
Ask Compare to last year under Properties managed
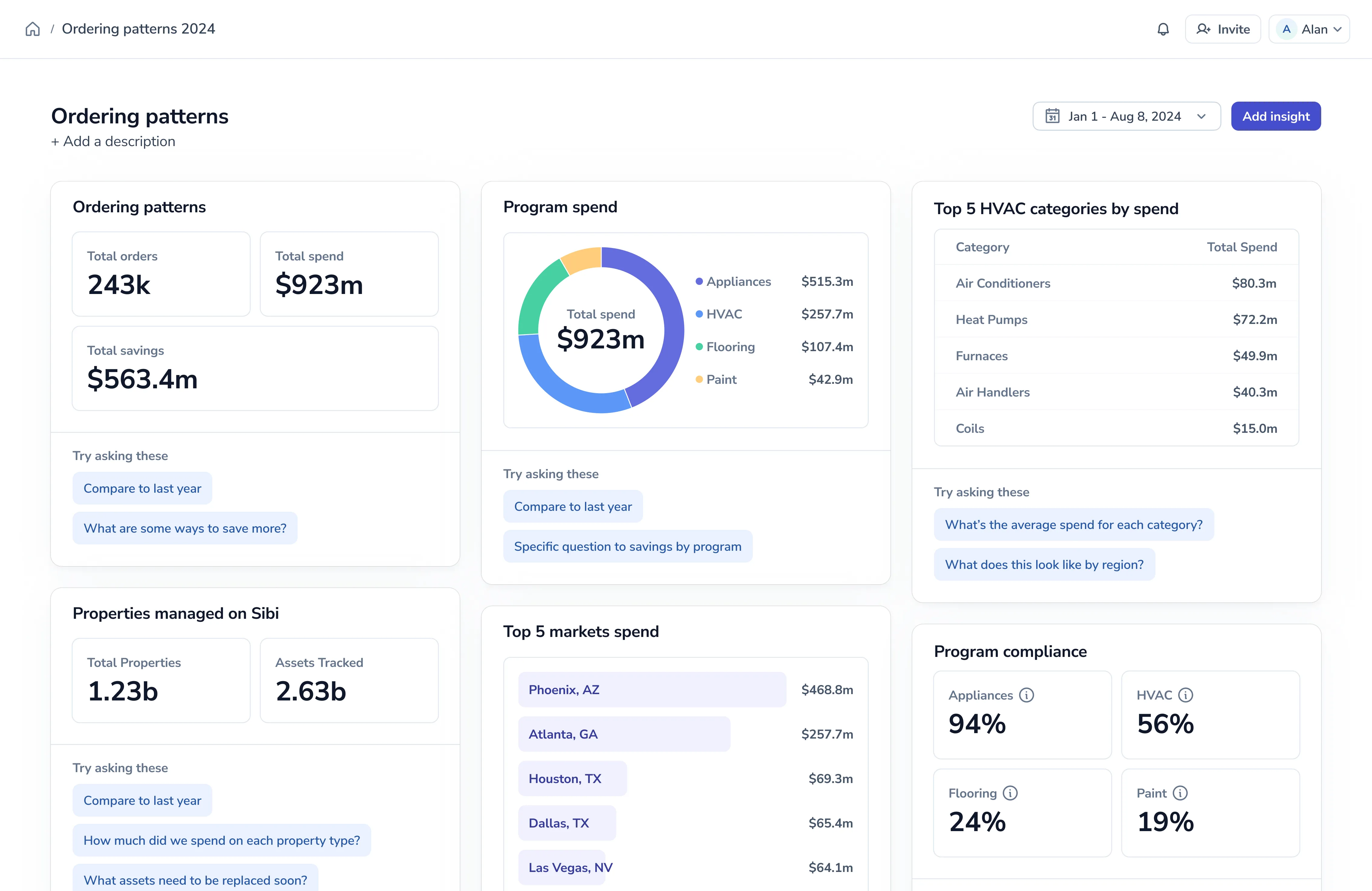pyautogui.click(x=142, y=801)
